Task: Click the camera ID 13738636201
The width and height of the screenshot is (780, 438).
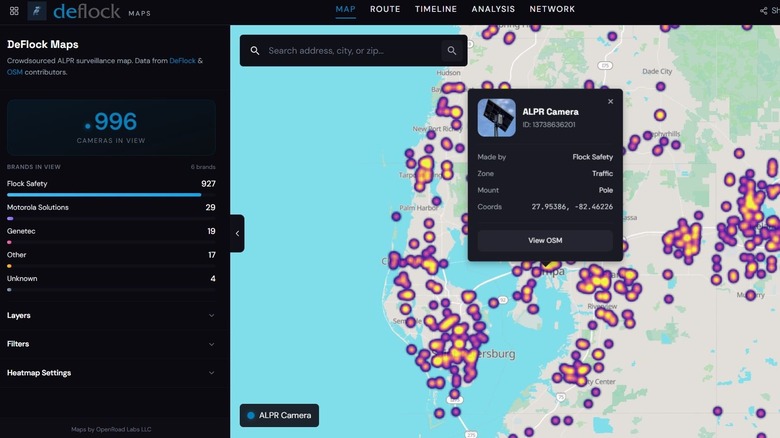Action: [549, 124]
